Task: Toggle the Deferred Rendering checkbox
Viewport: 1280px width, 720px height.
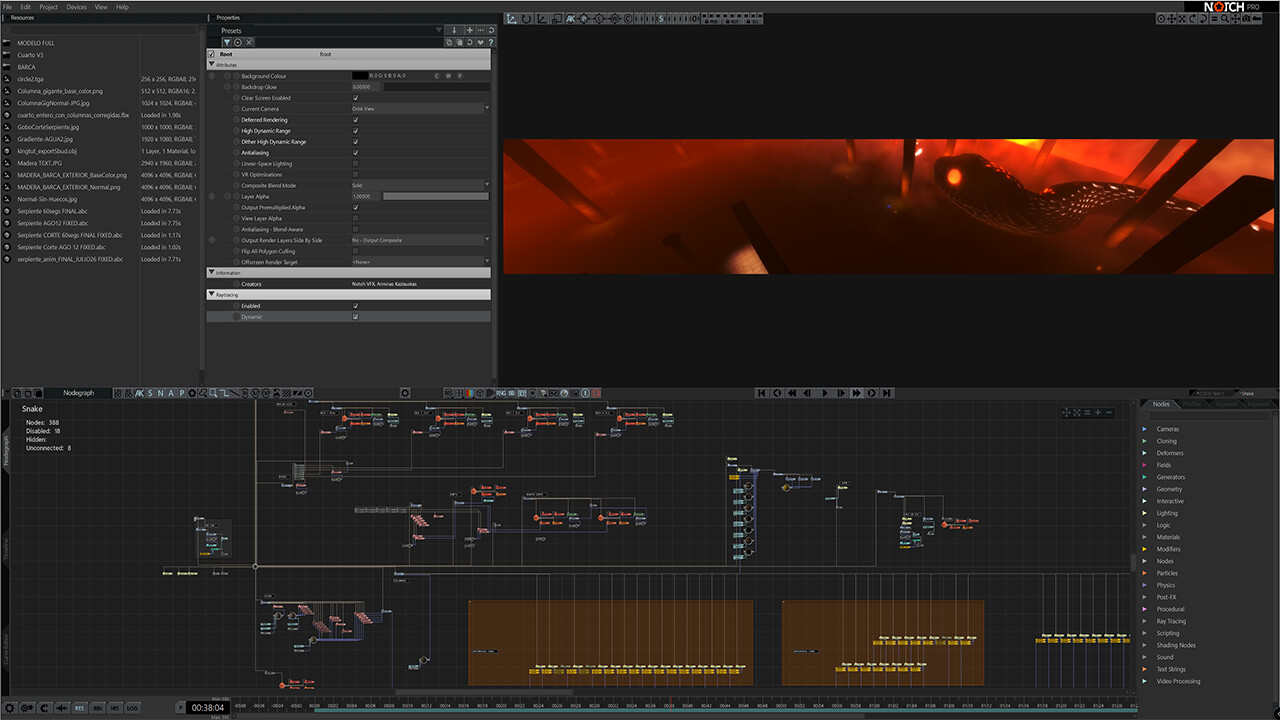Action: 356,120
